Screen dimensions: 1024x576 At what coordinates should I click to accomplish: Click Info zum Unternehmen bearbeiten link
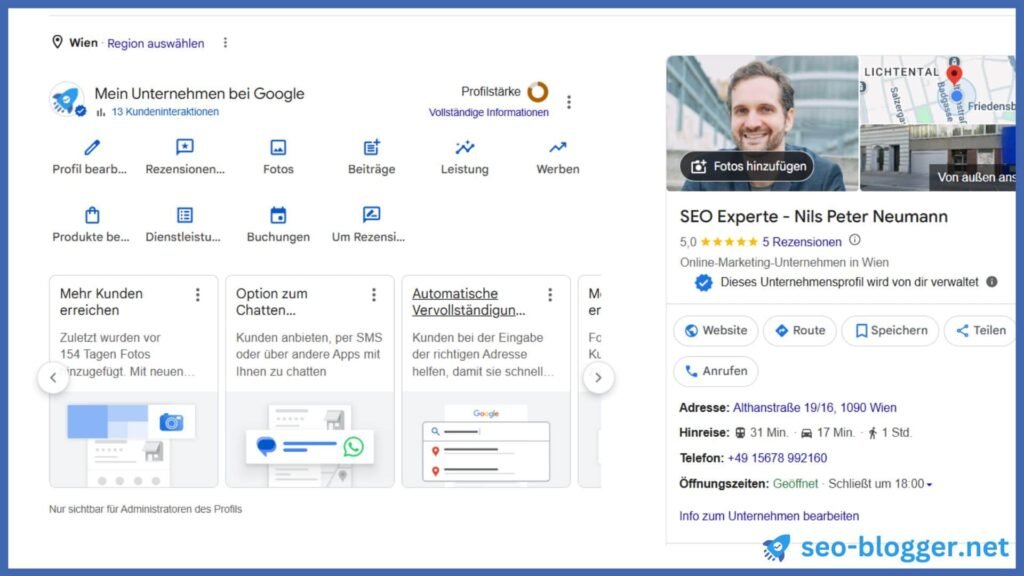[x=769, y=516]
